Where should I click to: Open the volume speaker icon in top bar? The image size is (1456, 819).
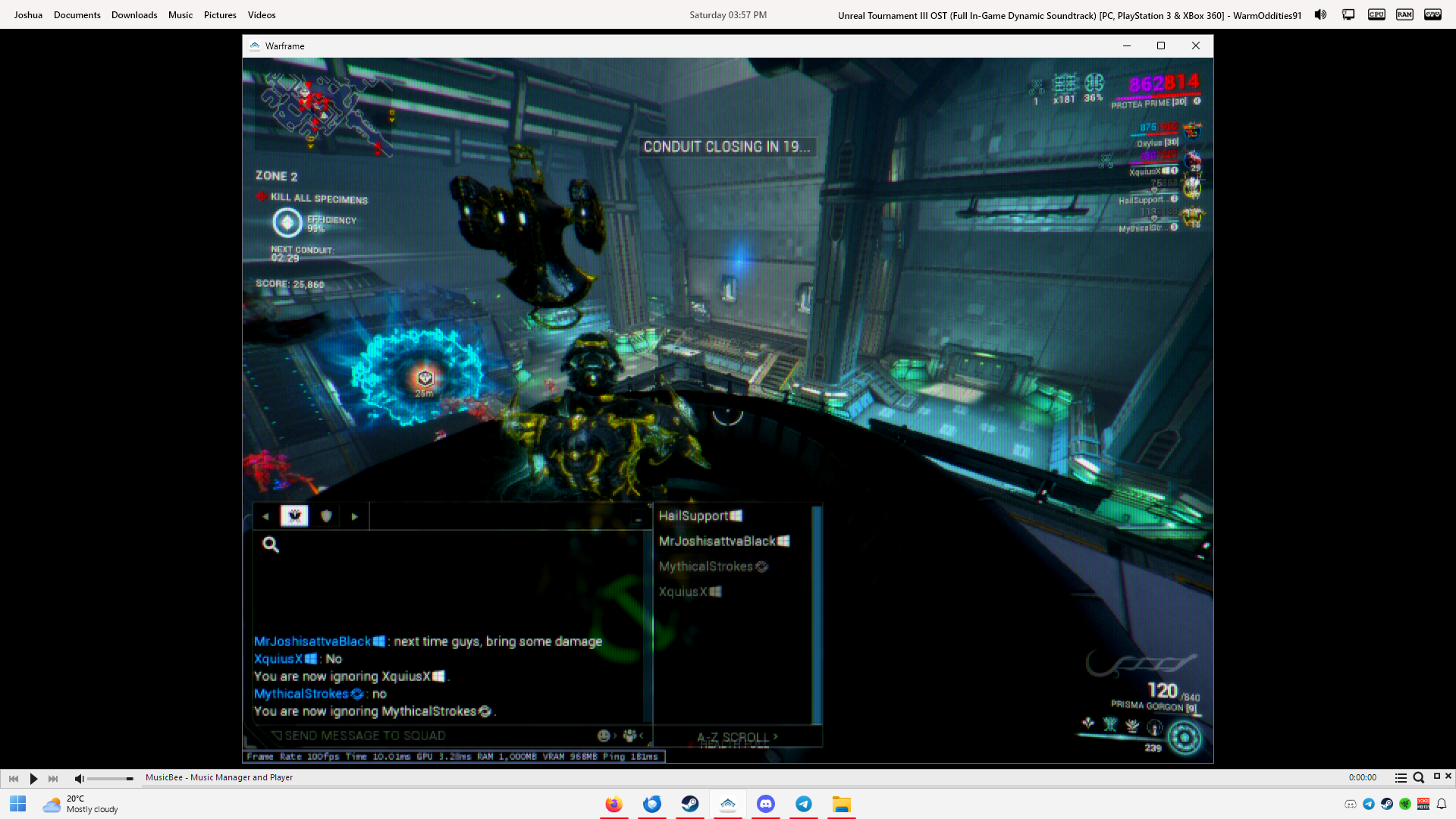[1320, 14]
